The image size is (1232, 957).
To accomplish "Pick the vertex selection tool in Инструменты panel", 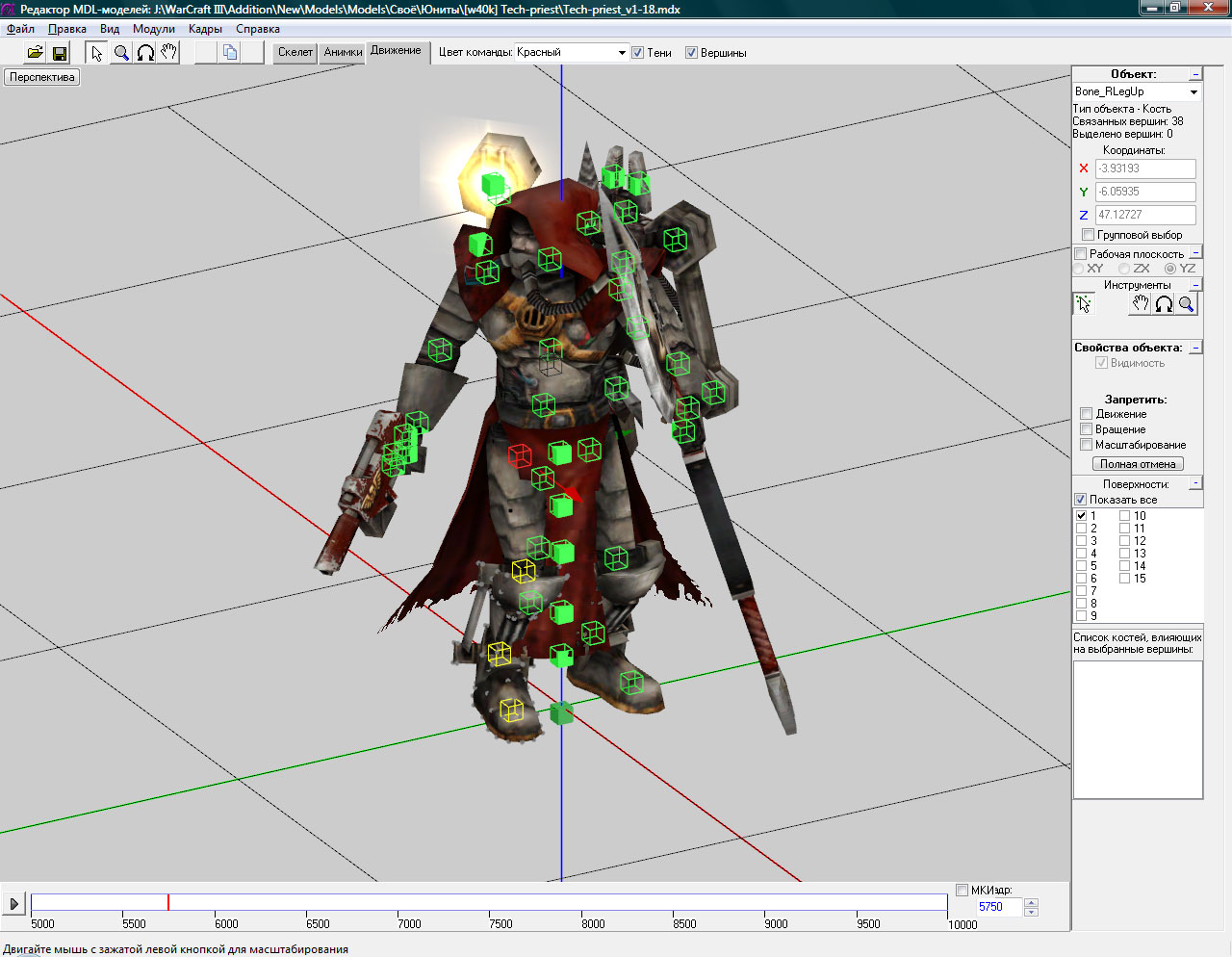I will 1084,304.
